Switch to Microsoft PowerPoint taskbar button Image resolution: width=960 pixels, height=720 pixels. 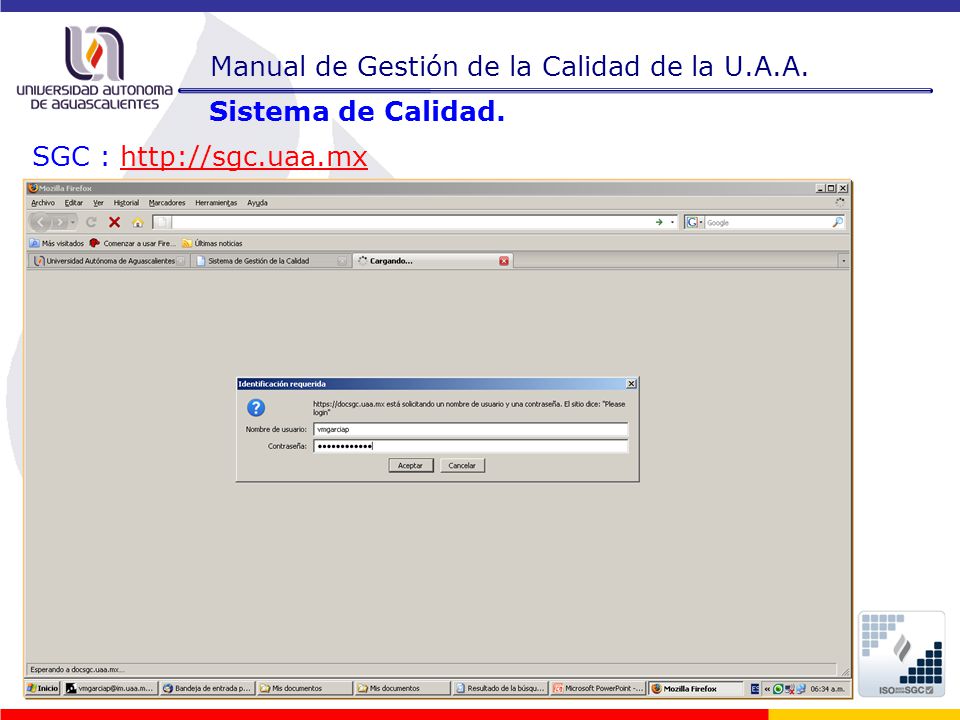[x=598, y=689]
